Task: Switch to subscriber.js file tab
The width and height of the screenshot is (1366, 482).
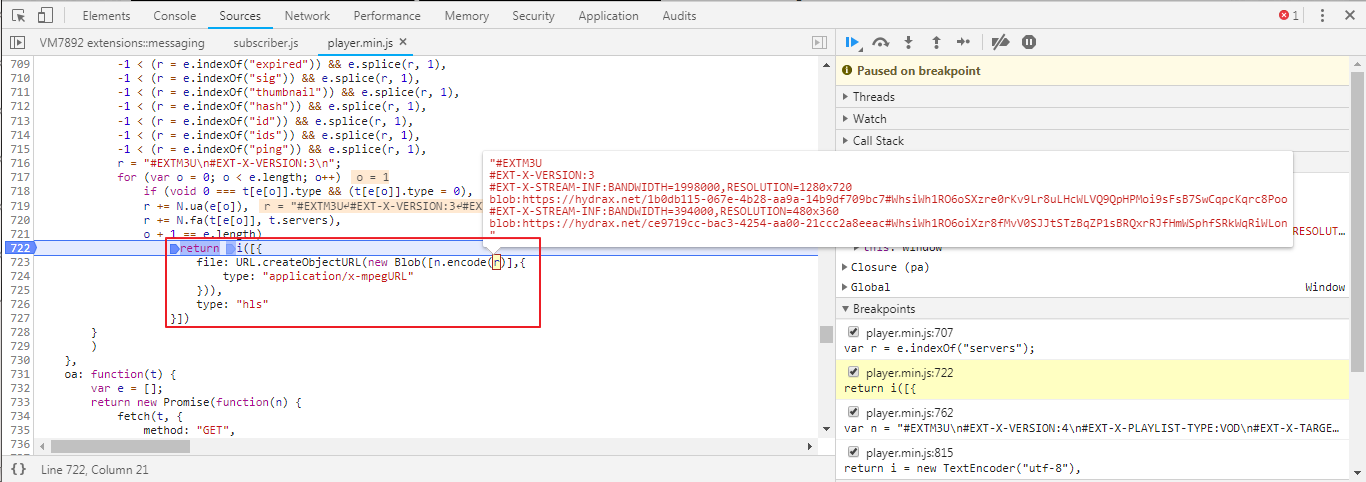Action: (x=266, y=43)
